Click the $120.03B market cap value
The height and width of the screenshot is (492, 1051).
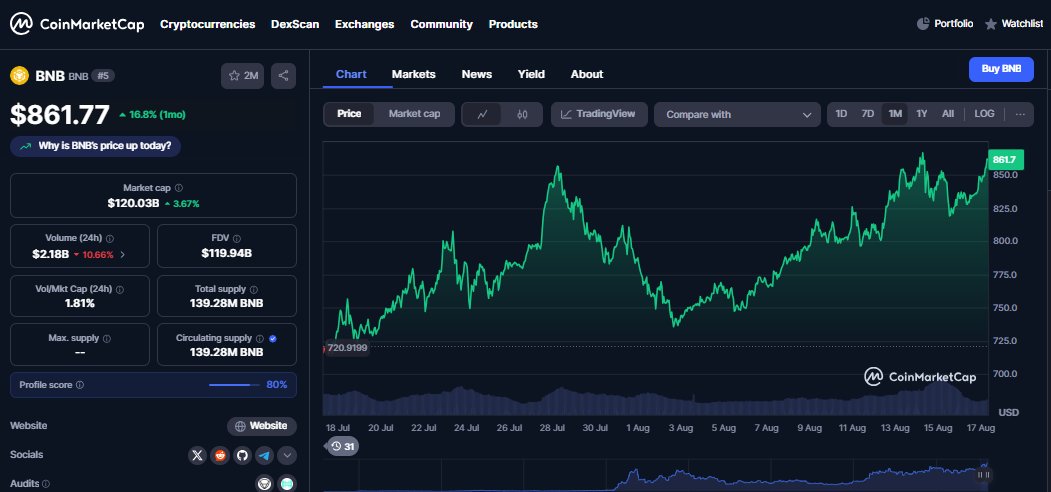(133, 203)
